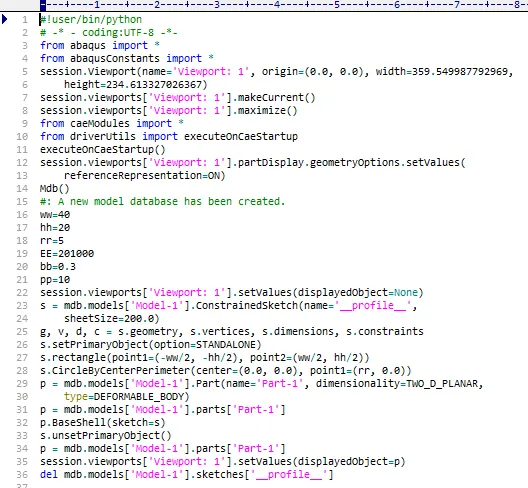The image size is (528, 488).
Task: Click the 'Mdb()' statement
Action: tap(55, 189)
